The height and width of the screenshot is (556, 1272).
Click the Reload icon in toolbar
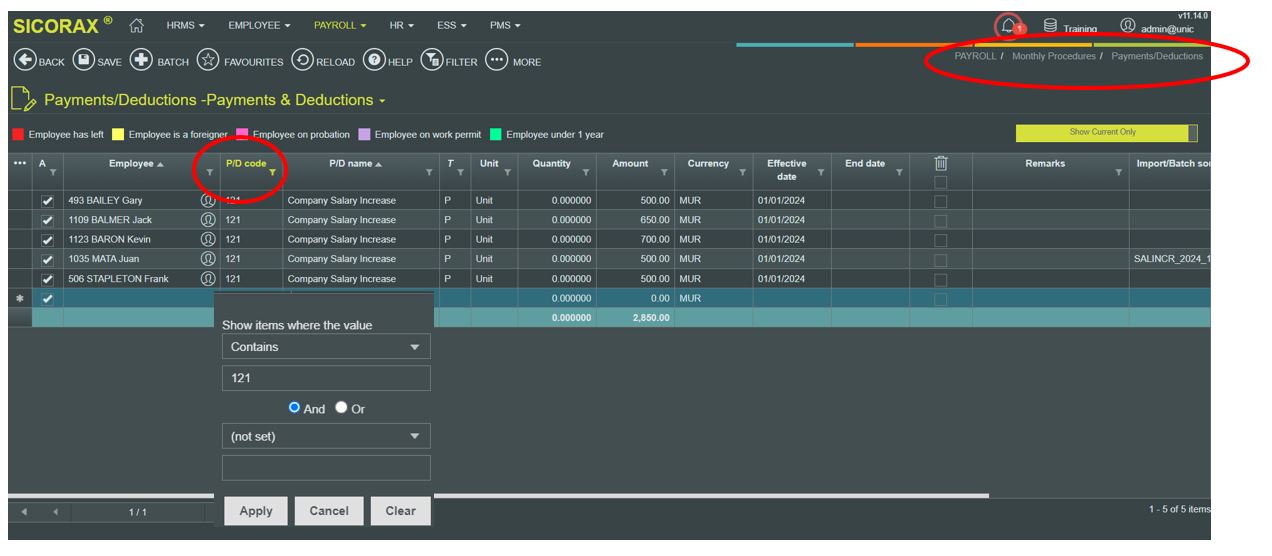tap(302, 61)
